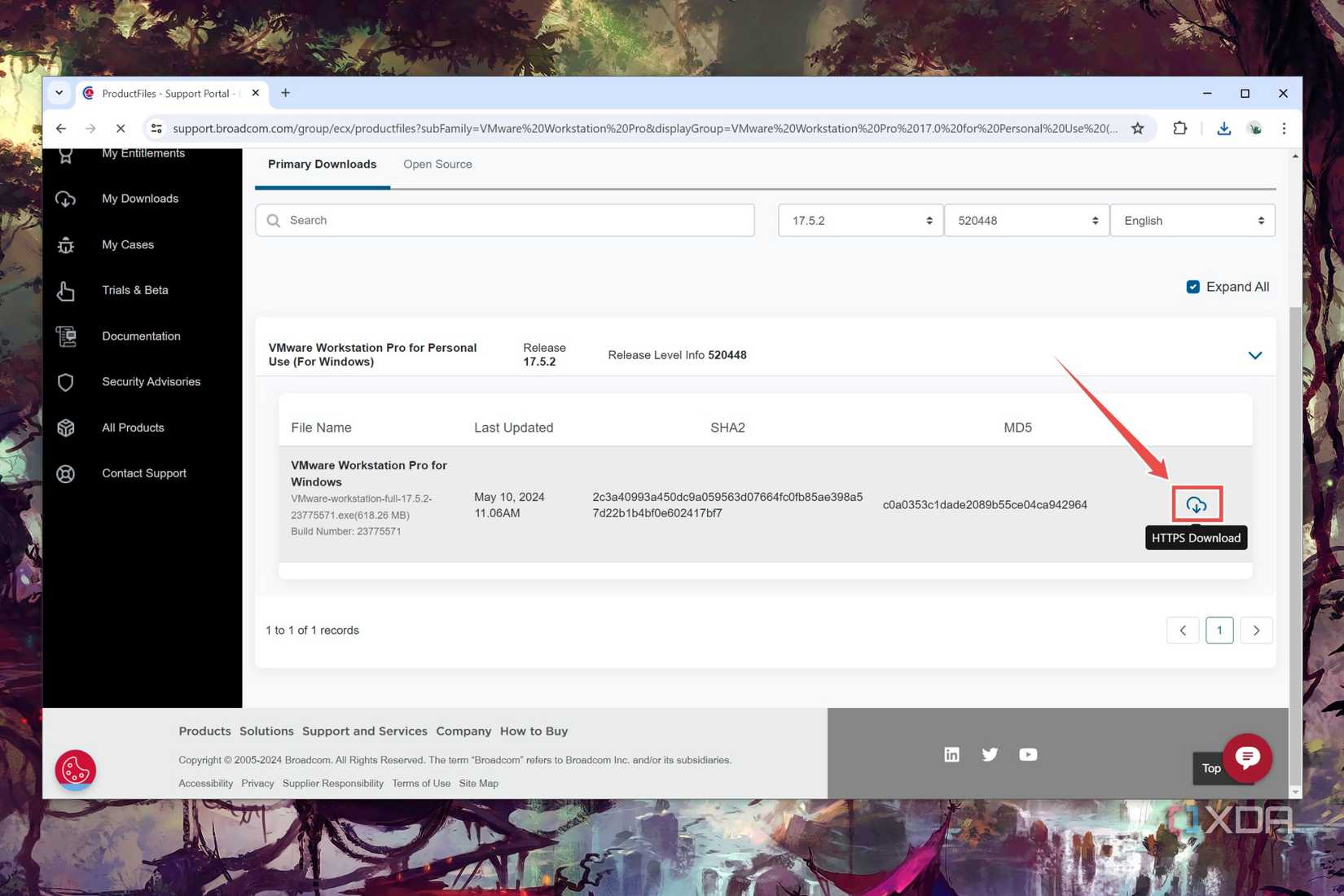Open All Products in sidebar

133,428
